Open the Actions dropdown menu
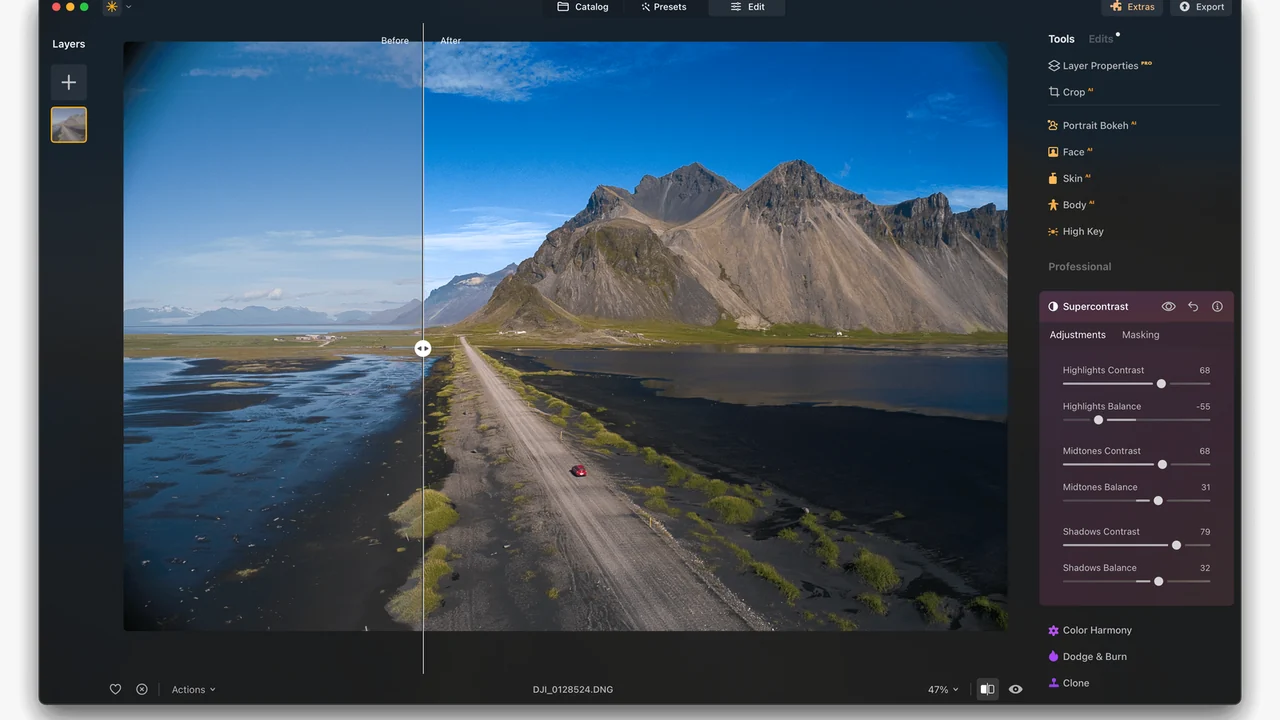 point(193,690)
